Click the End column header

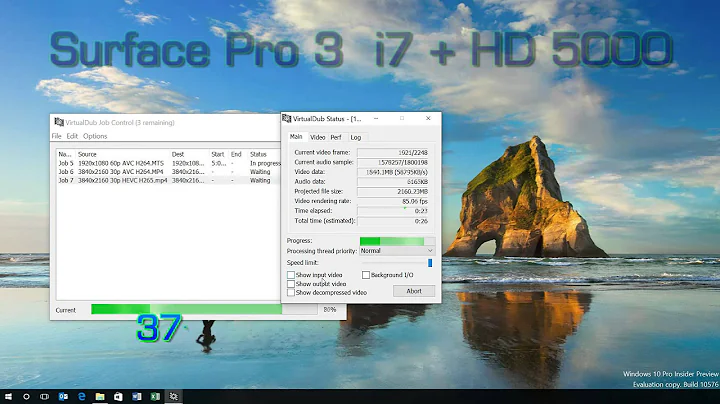237,154
